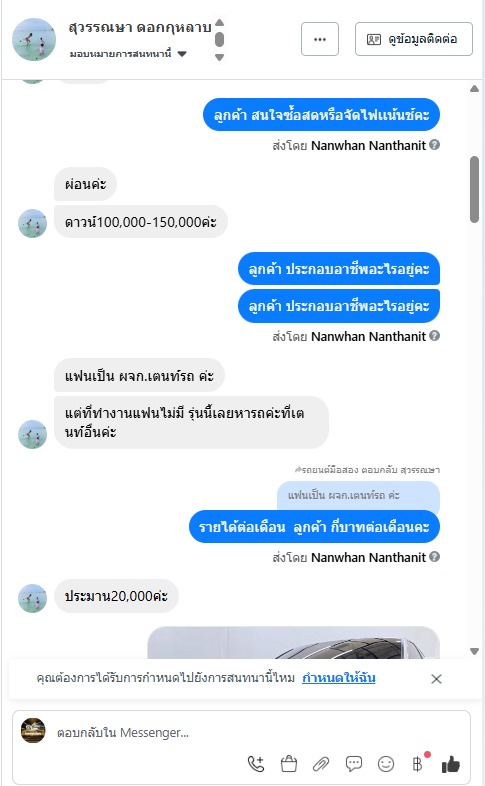Open saved replies speech bubble icon
Screen dimensions: 485x786
point(354,764)
